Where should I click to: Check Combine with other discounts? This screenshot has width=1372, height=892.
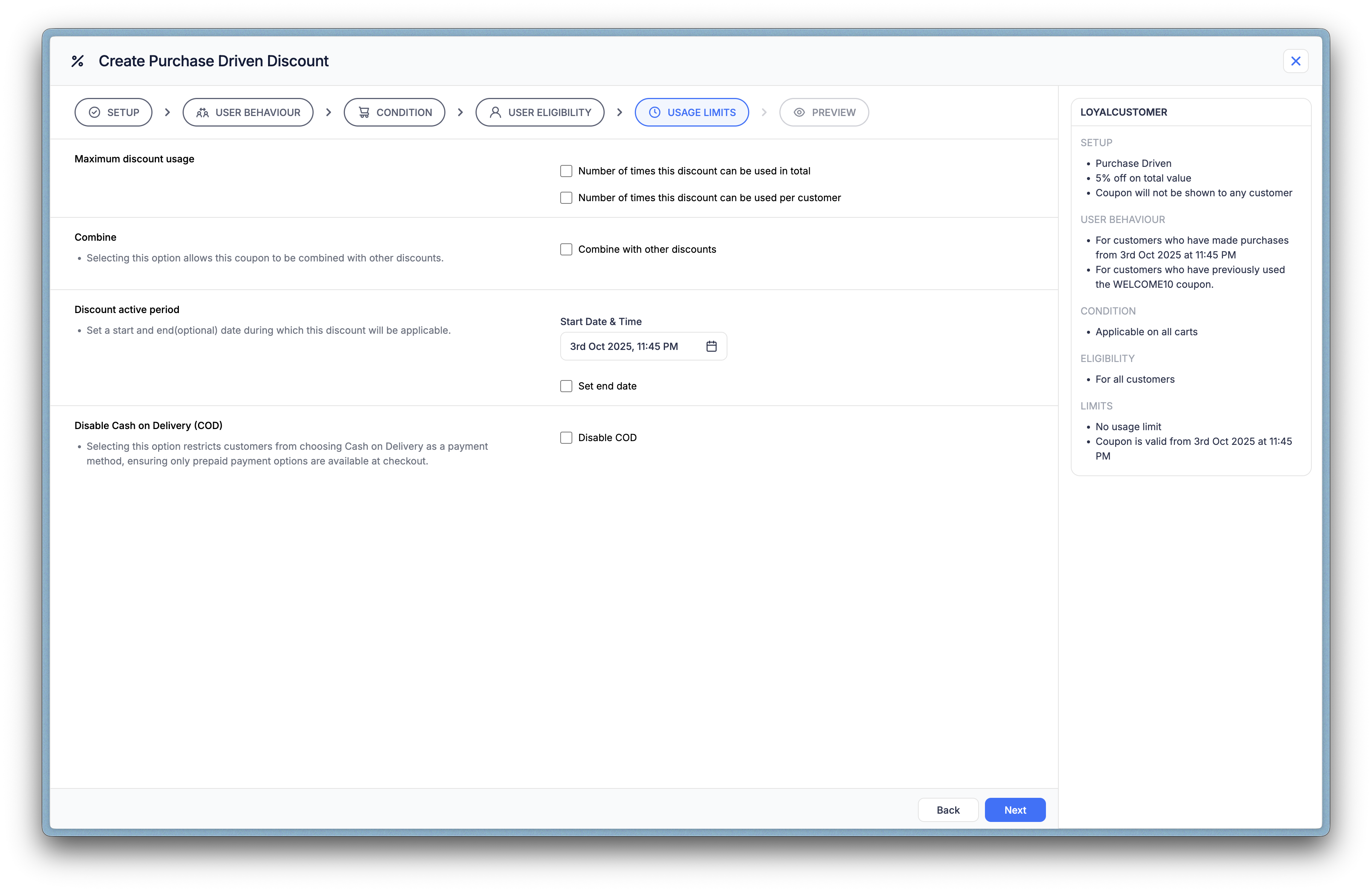[566, 249]
